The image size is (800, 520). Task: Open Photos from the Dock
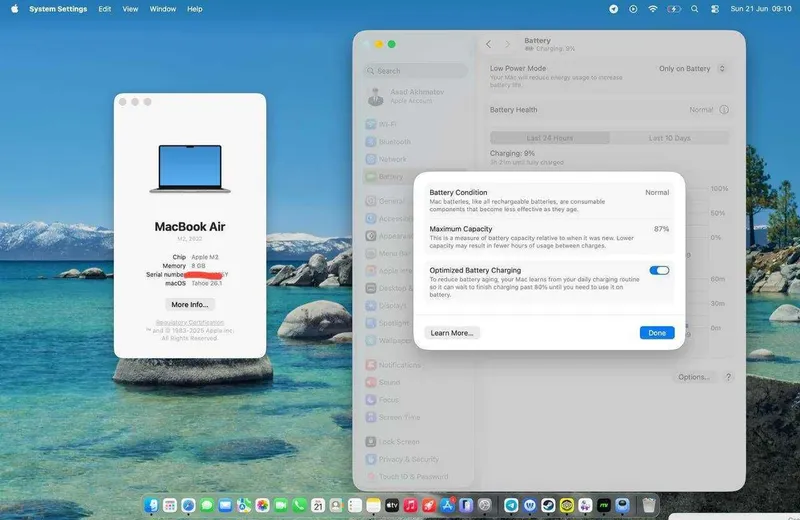click(x=262, y=505)
